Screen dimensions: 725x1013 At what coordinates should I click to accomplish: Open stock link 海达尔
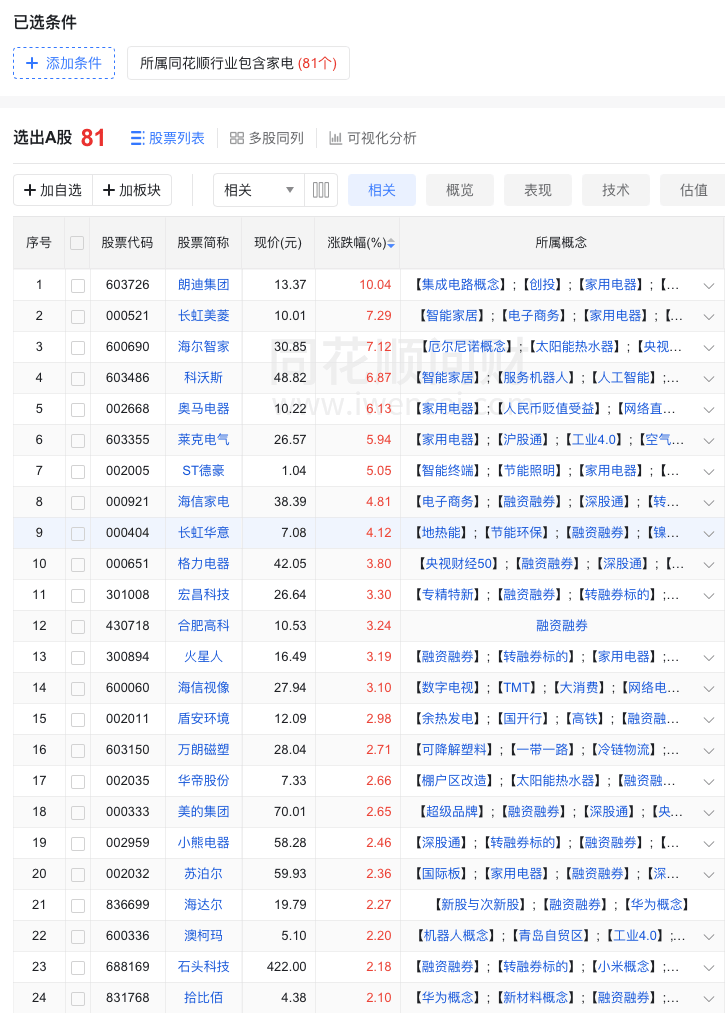(204, 904)
